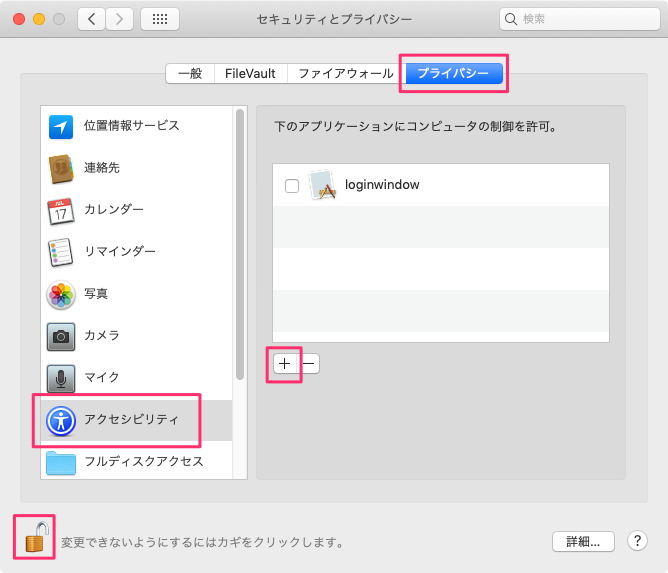Click the 検索 search field
Viewport: 668px width, 573px height.
coord(579,19)
